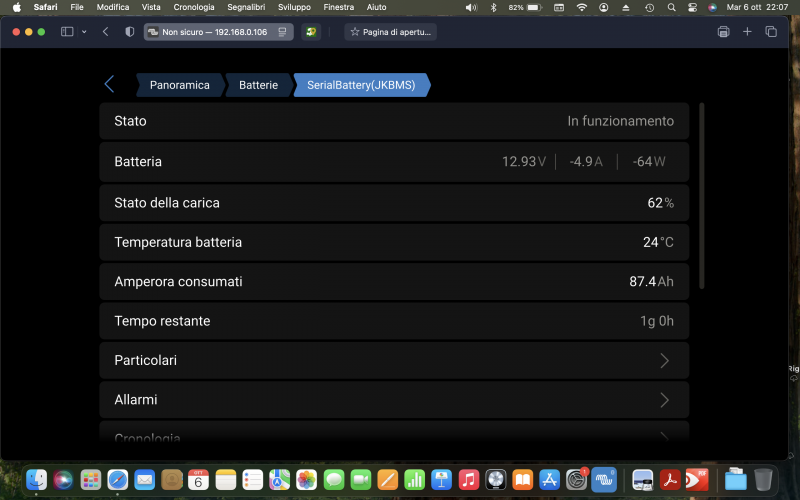Click the green extension icon in the toolbar
The width and height of the screenshot is (800, 500).
311,32
